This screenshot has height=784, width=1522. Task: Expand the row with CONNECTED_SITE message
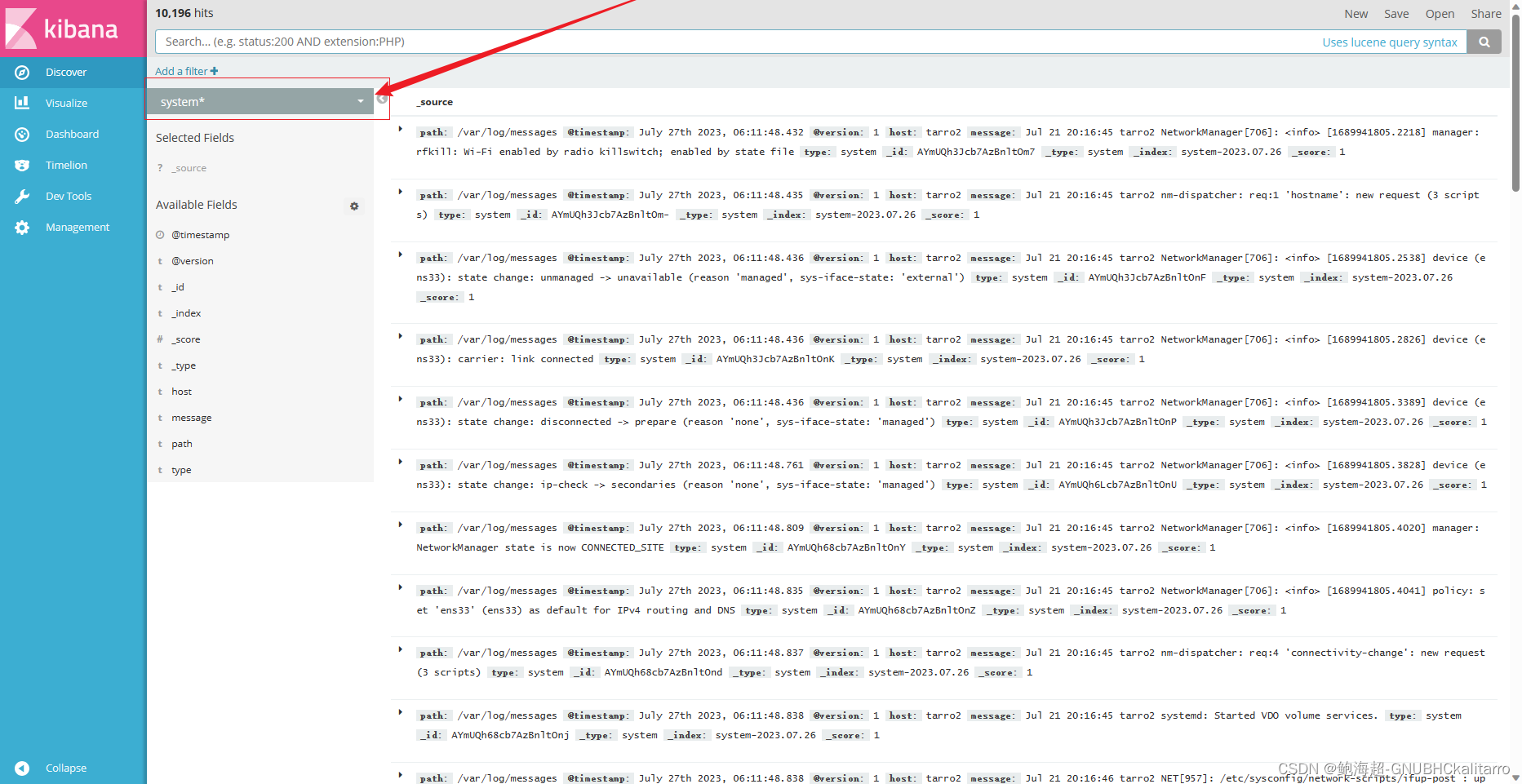tap(400, 525)
